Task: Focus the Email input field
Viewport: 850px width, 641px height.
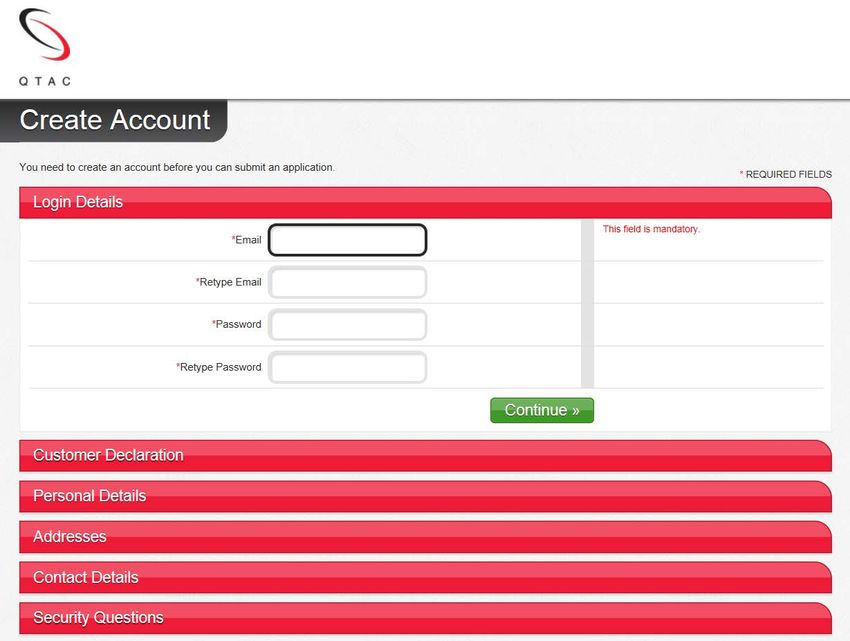Action: tap(347, 240)
